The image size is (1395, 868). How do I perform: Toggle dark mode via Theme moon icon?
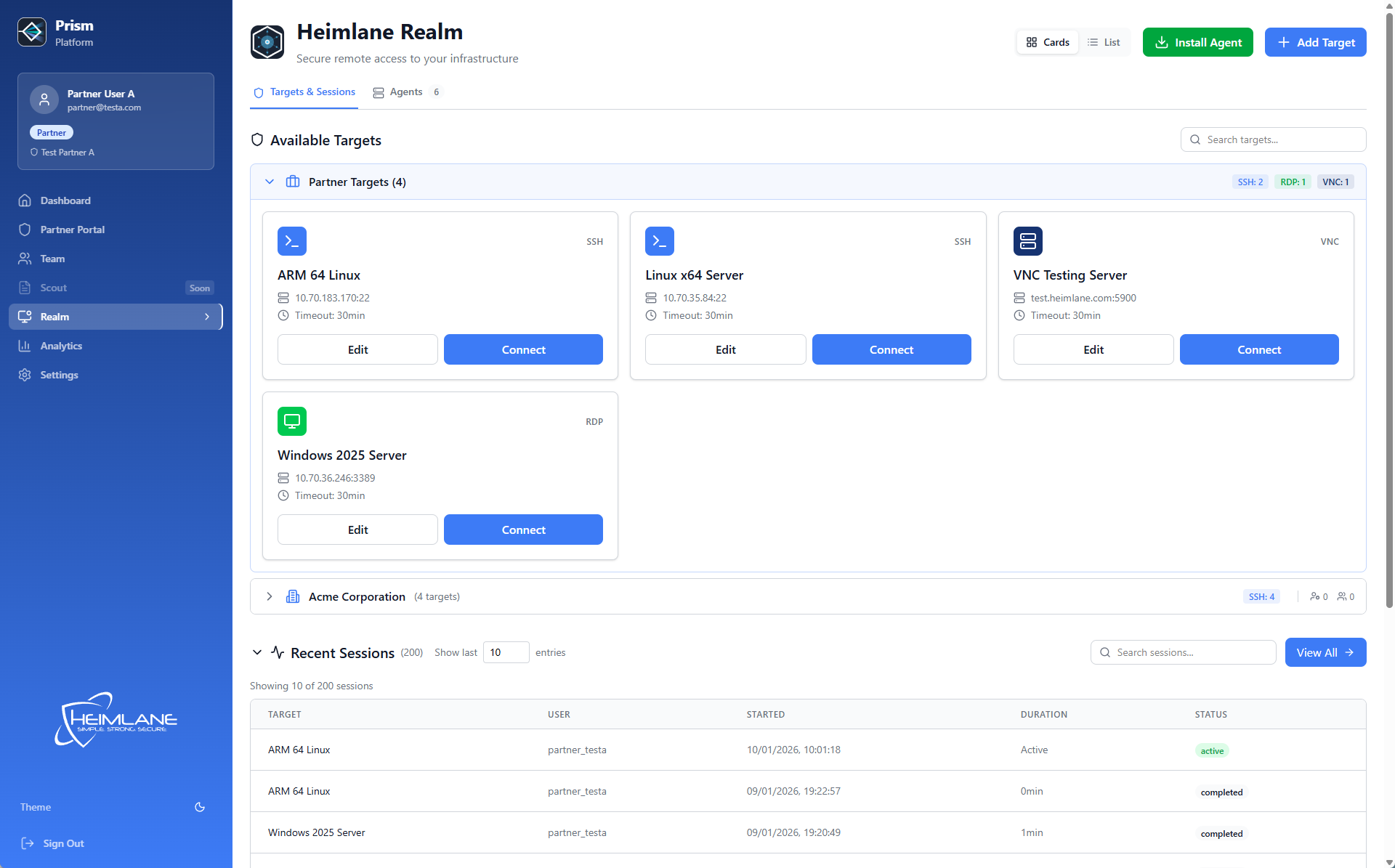pyautogui.click(x=200, y=807)
